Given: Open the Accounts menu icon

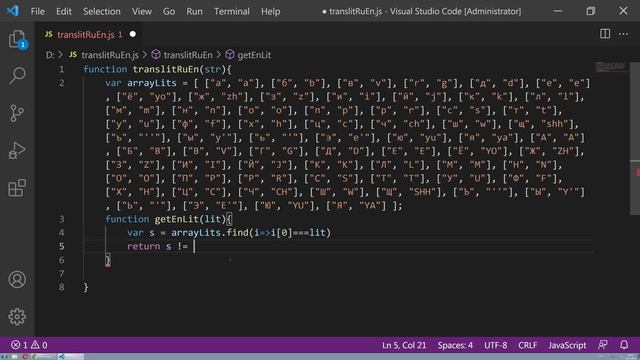Looking at the screenshot, I should click(17, 280).
